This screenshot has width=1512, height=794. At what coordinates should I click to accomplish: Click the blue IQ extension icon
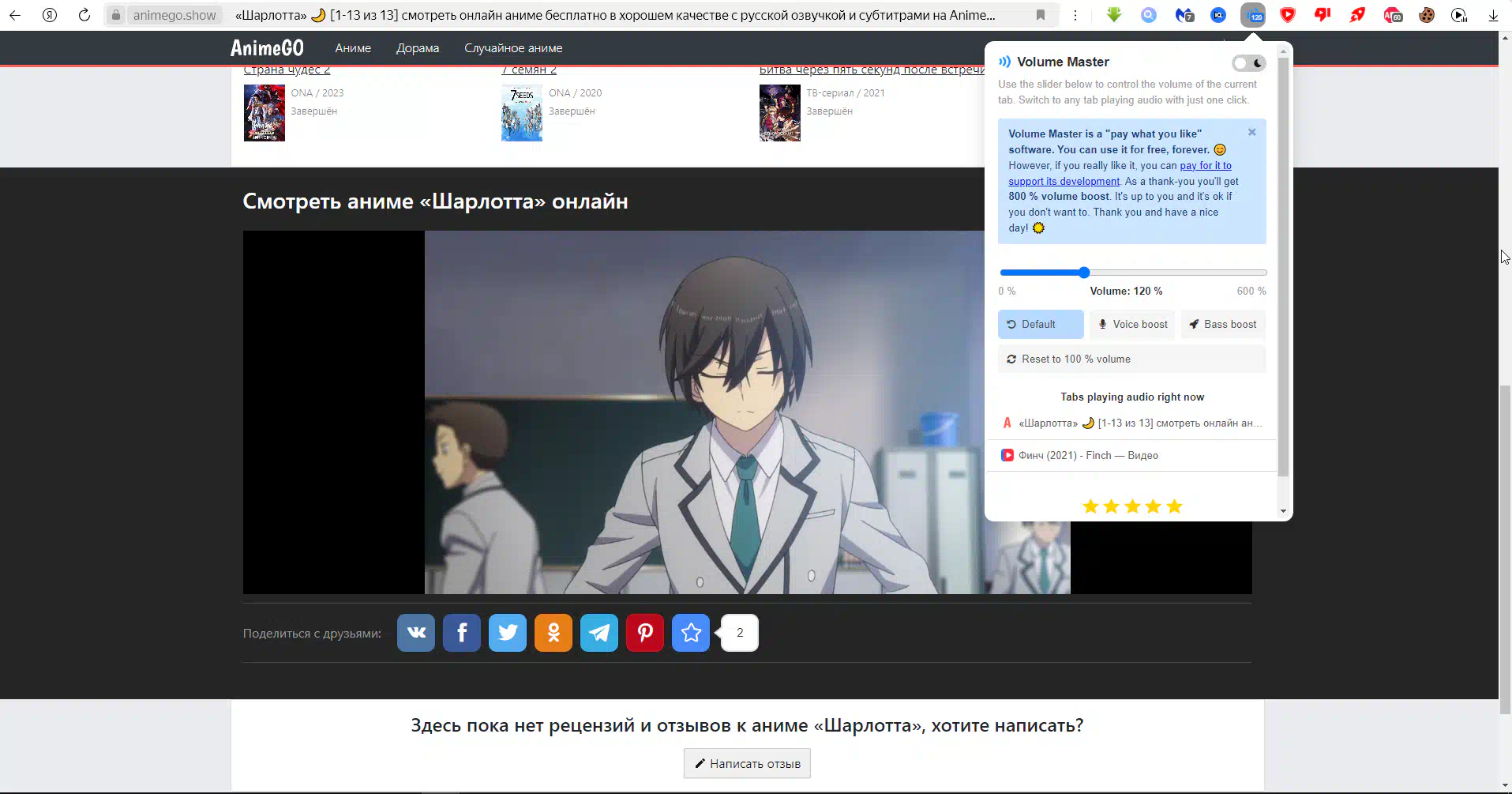click(x=1218, y=15)
